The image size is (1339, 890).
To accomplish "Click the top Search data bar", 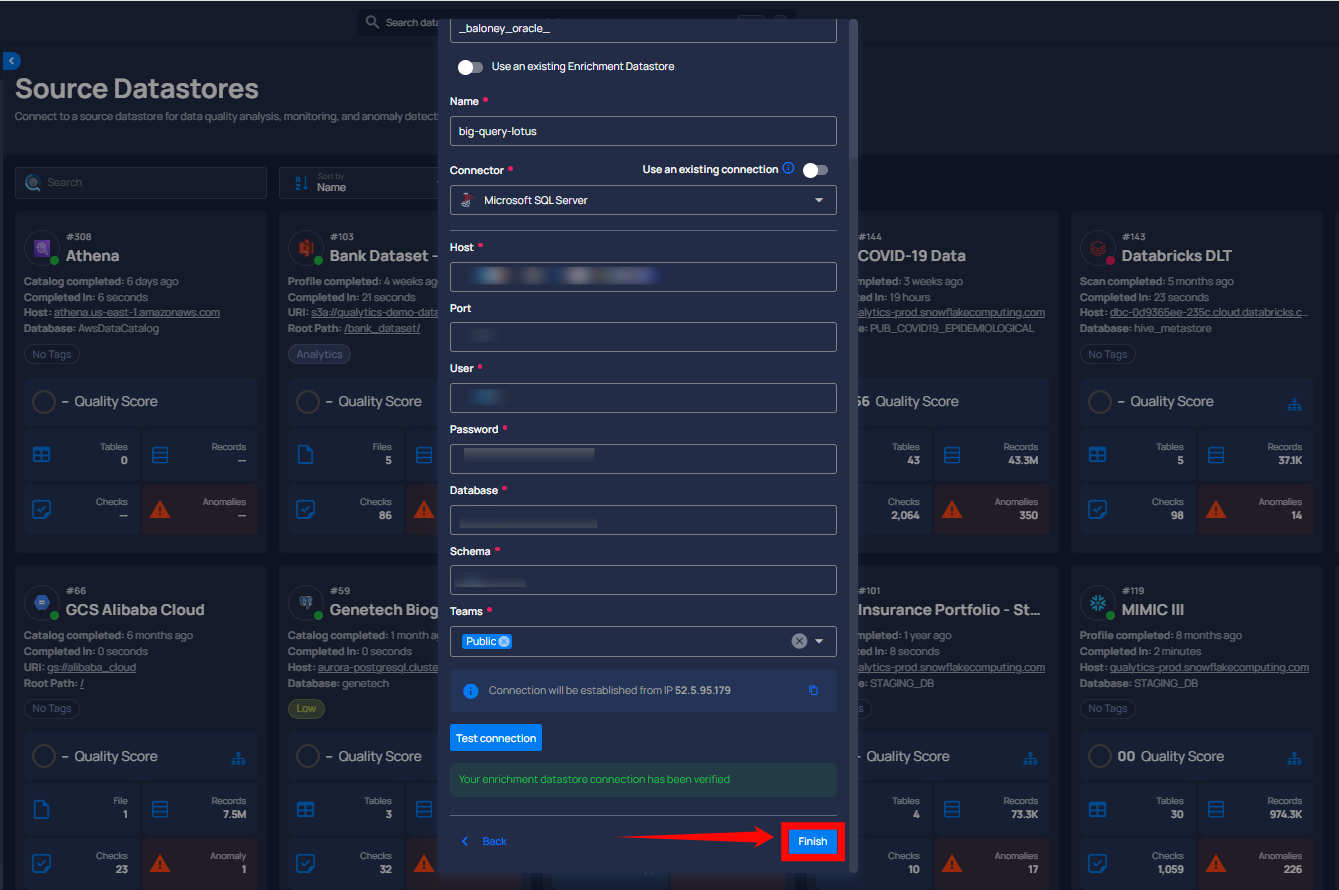I will (x=398, y=22).
